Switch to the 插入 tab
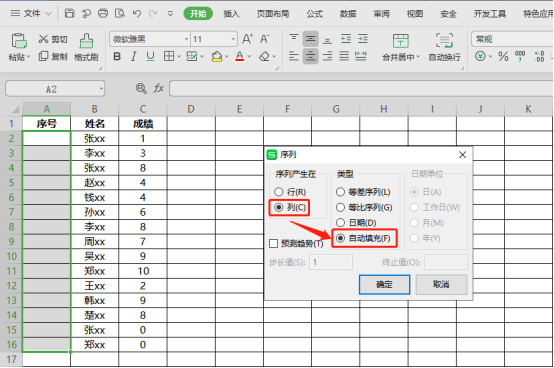The width and height of the screenshot is (554, 368). point(231,14)
